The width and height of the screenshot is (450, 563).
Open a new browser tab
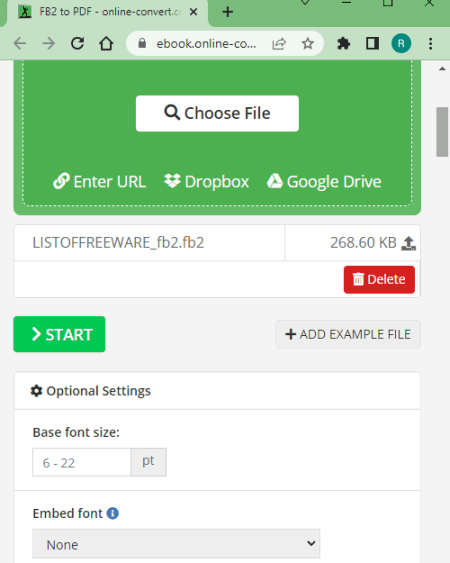(227, 12)
